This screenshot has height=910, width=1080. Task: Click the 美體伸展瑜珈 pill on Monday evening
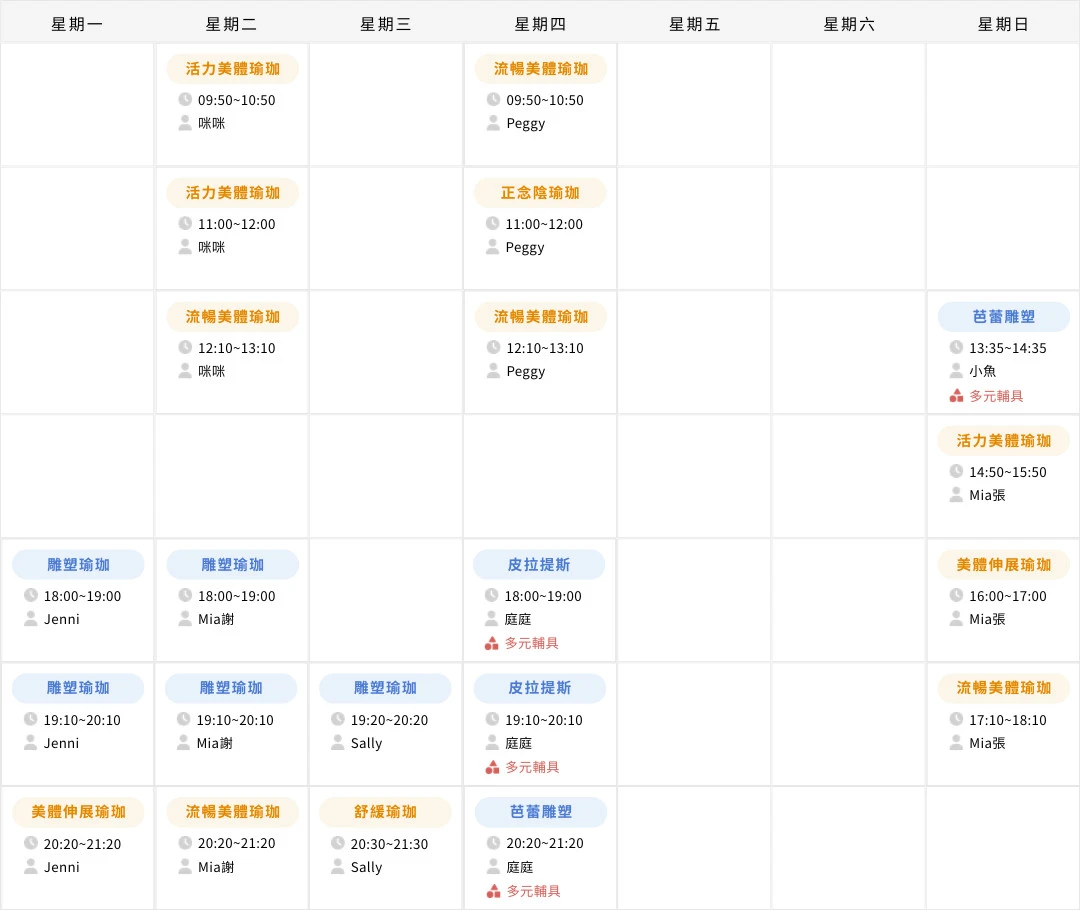pos(77,812)
